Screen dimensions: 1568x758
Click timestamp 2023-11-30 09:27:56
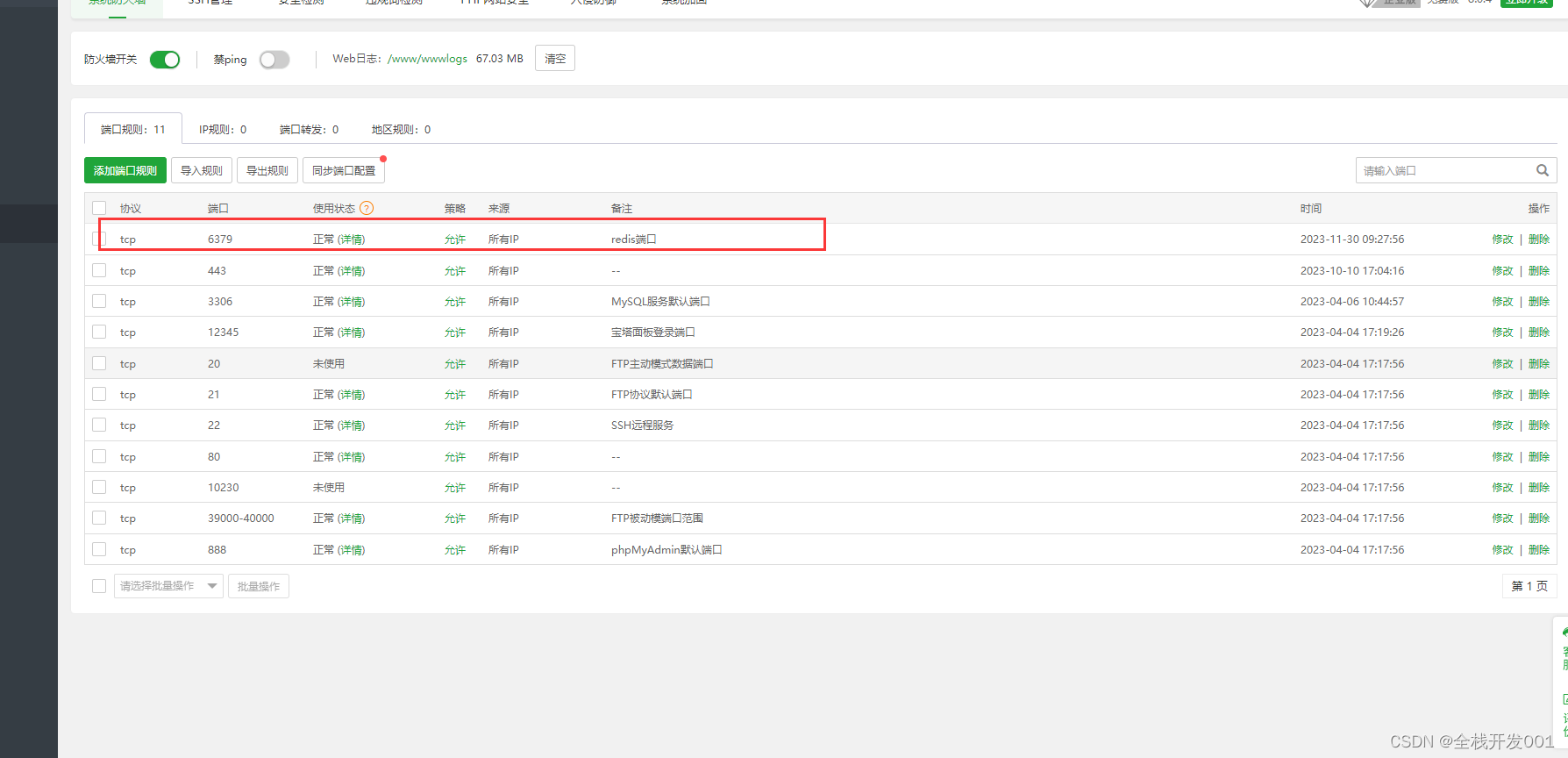(x=1352, y=240)
